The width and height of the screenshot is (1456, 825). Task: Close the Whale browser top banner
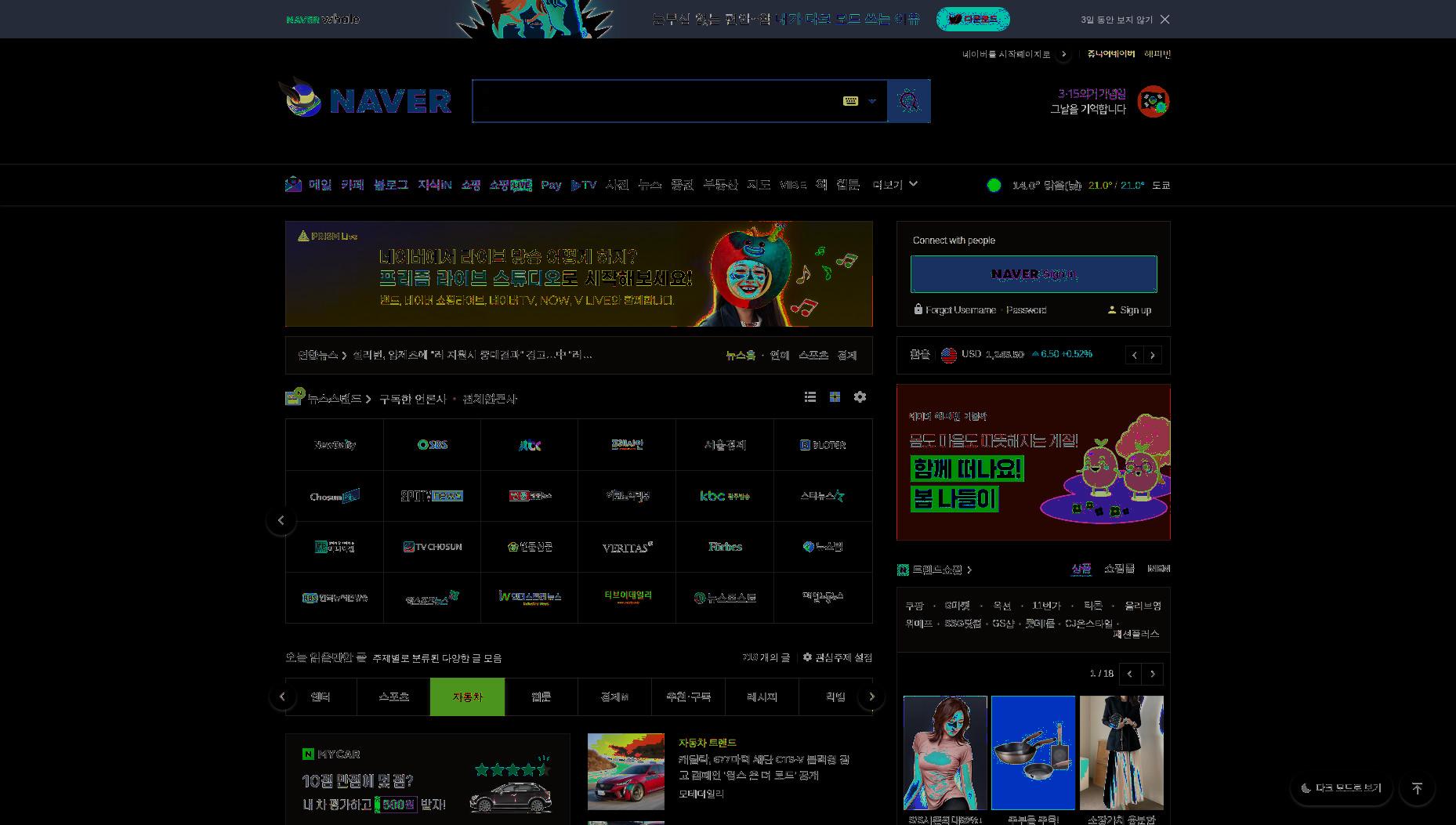1165,20
